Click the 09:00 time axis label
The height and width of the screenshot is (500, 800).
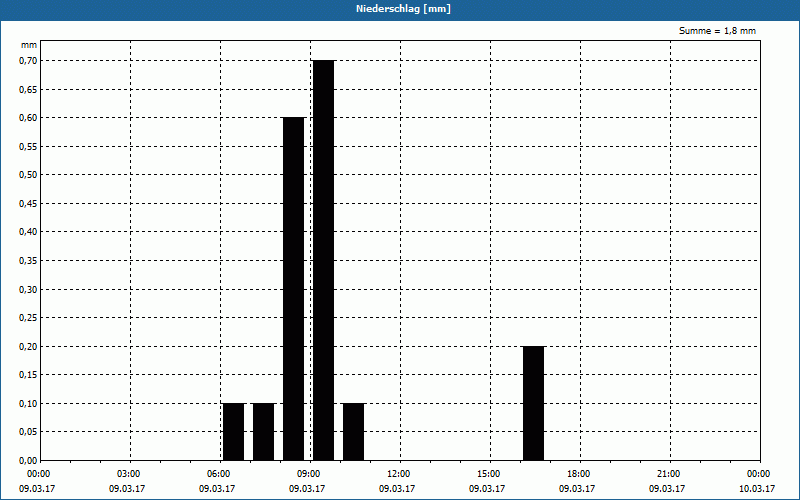click(309, 474)
